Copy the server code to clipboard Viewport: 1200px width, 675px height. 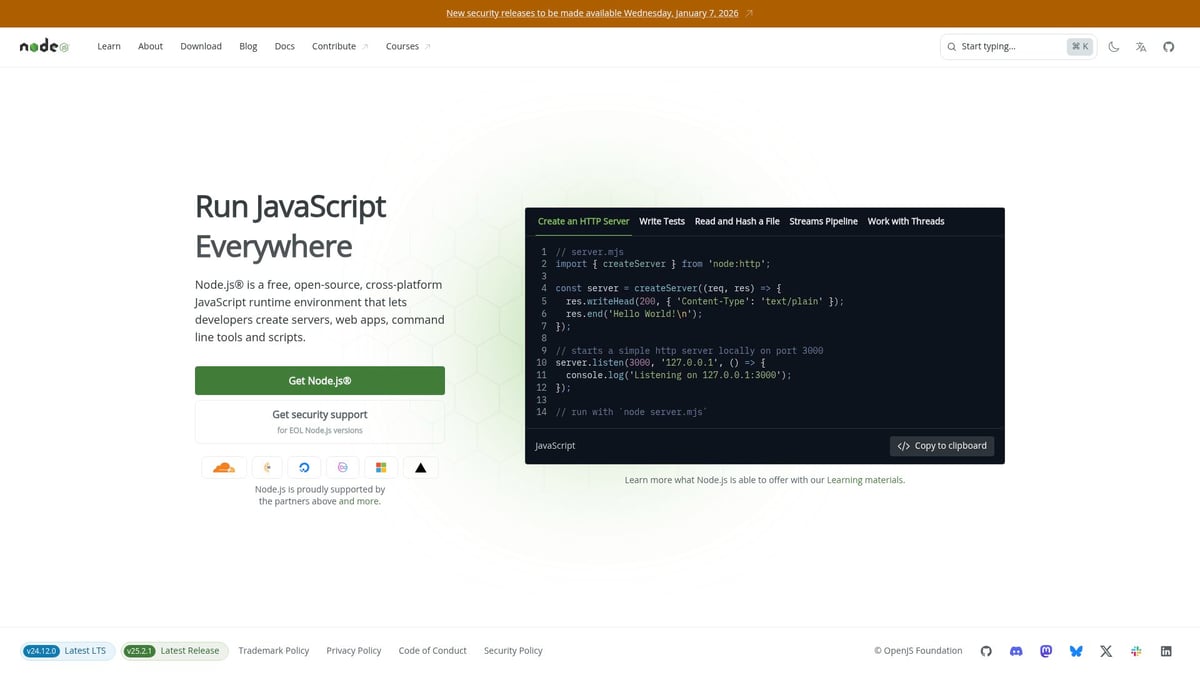(941, 445)
